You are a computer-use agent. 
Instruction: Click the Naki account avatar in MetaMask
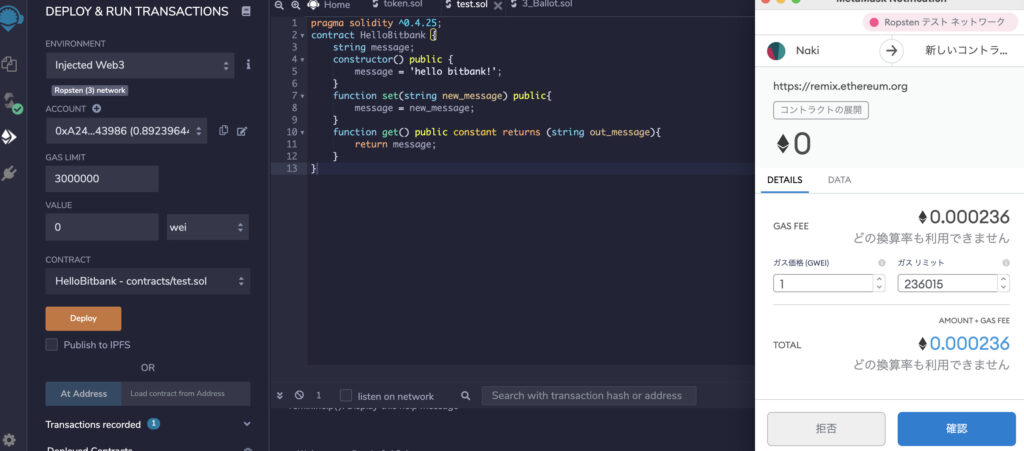coord(776,51)
